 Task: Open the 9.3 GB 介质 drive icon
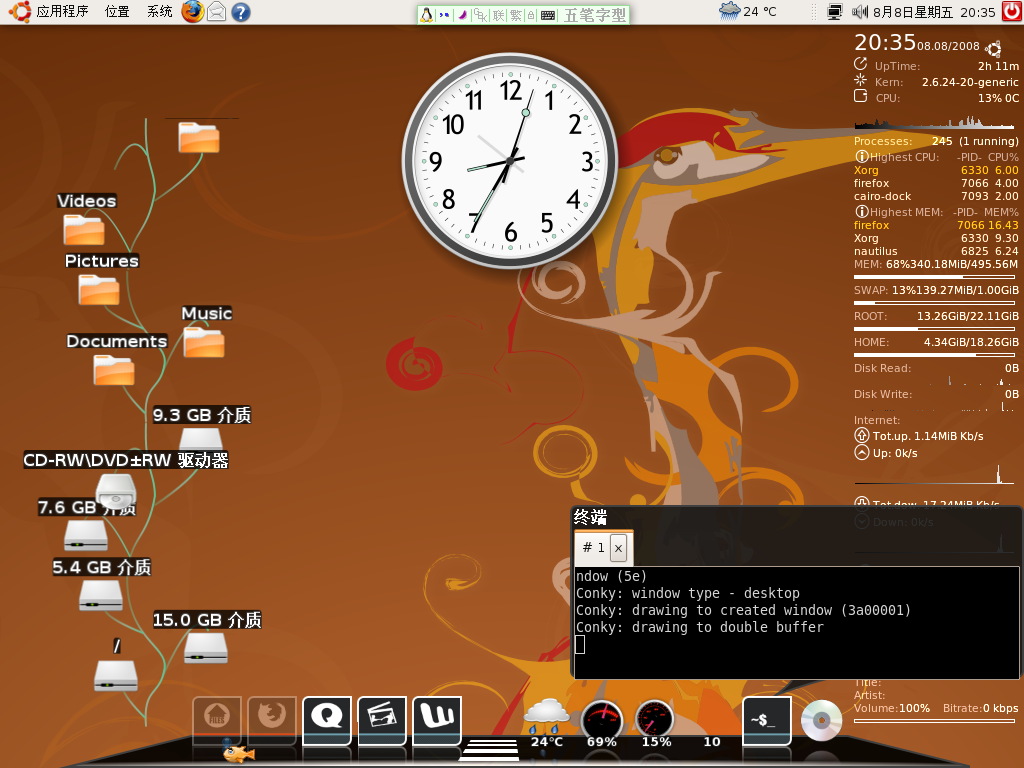coord(201,439)
